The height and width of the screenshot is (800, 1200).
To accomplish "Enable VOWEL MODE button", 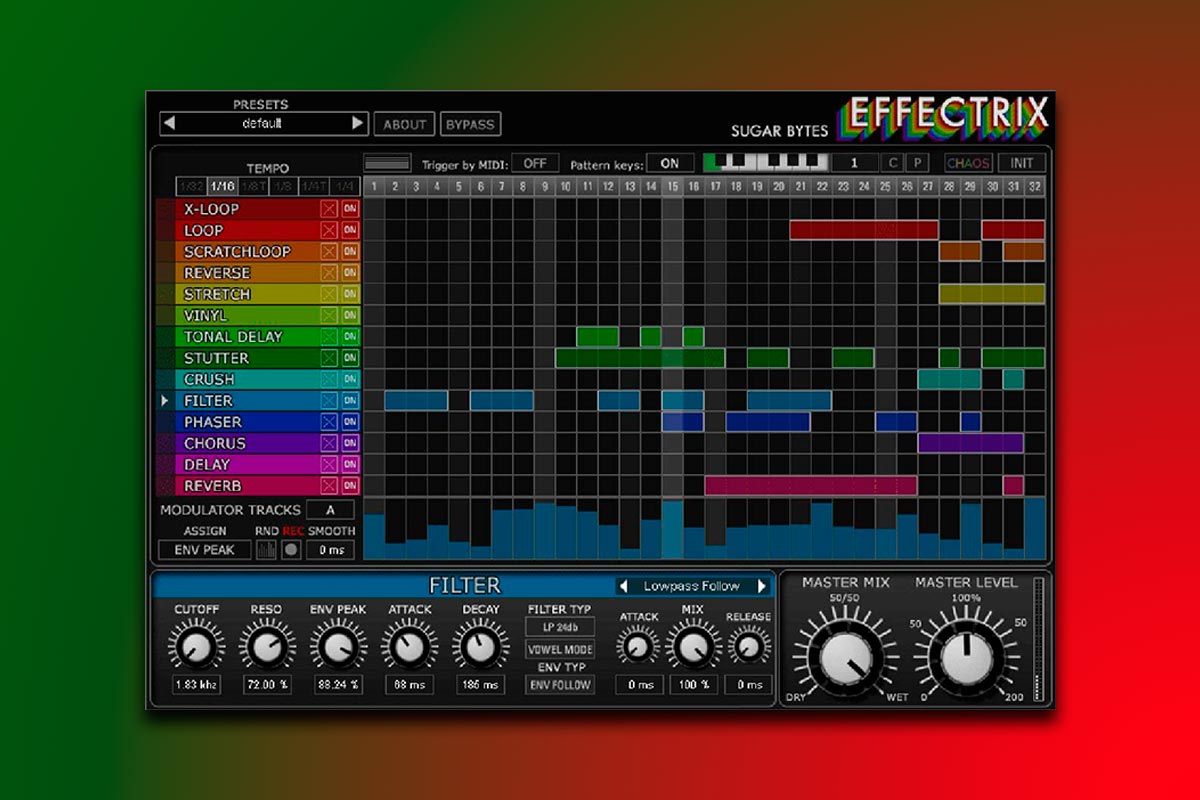I will point(560,649).
